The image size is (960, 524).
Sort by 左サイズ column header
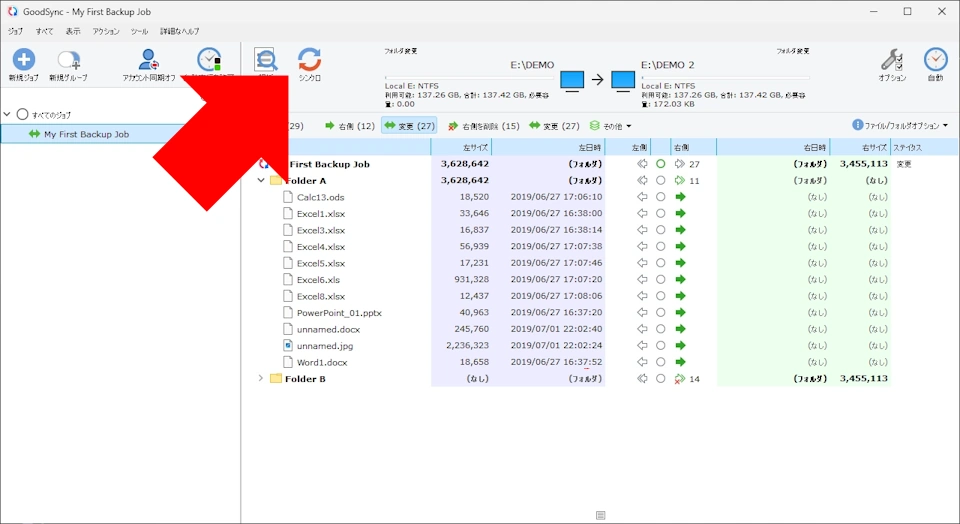461,147
